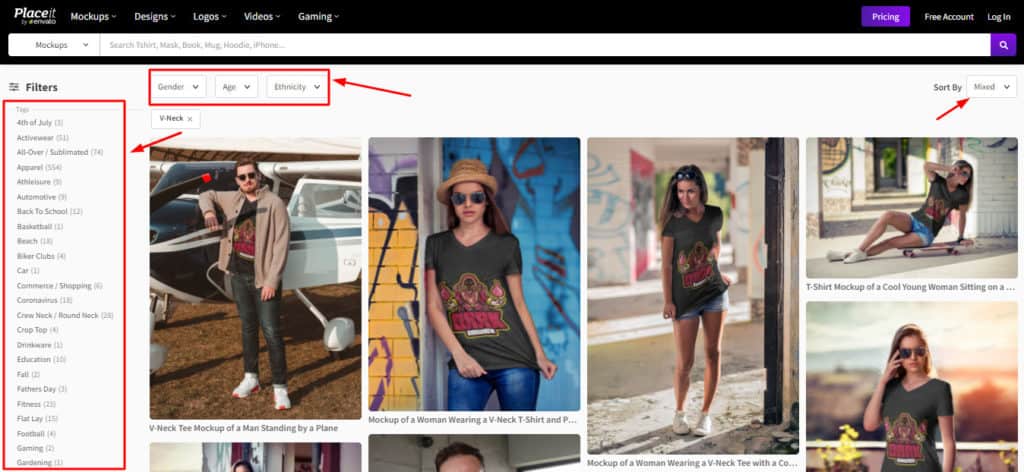Open the Gender filter dropdown
This screenshot has width=1024, height=472.
tap(181, 87)
